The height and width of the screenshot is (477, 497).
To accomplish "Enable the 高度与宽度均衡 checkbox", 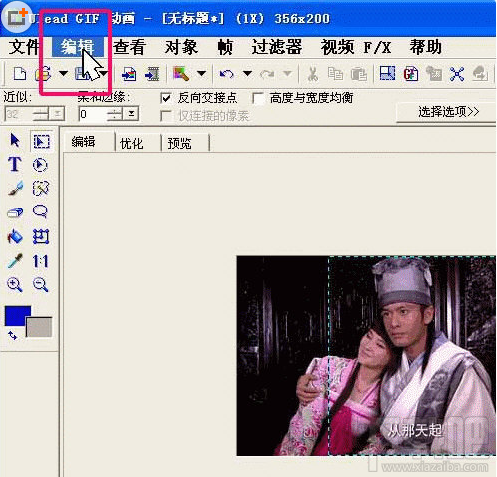I will pos(258,98).
